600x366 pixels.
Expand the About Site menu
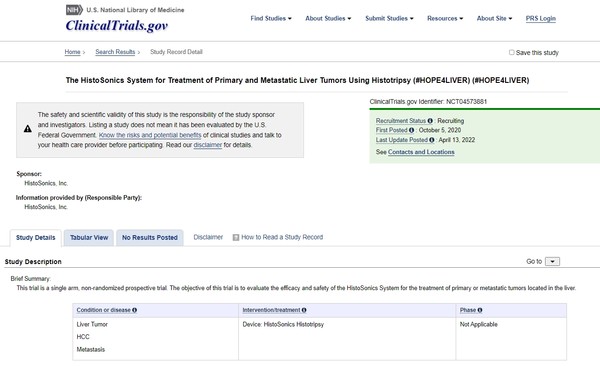click(494, 18)
